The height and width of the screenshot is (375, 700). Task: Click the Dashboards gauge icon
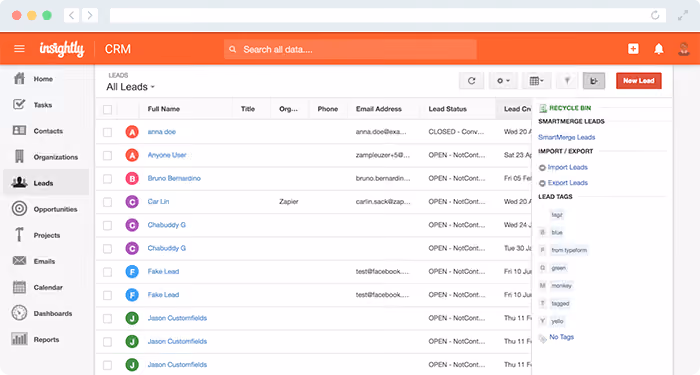[x=19, y=313]
